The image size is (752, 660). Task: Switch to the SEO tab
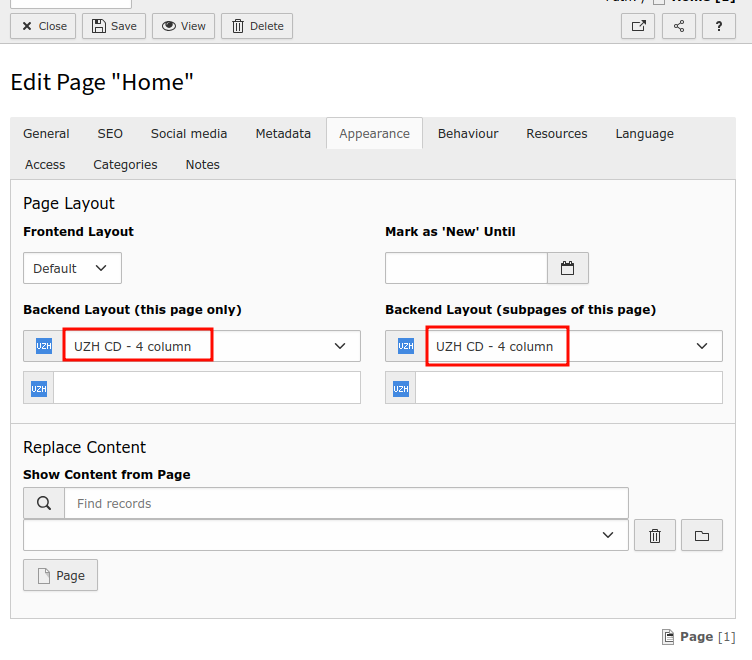point(110,133)
